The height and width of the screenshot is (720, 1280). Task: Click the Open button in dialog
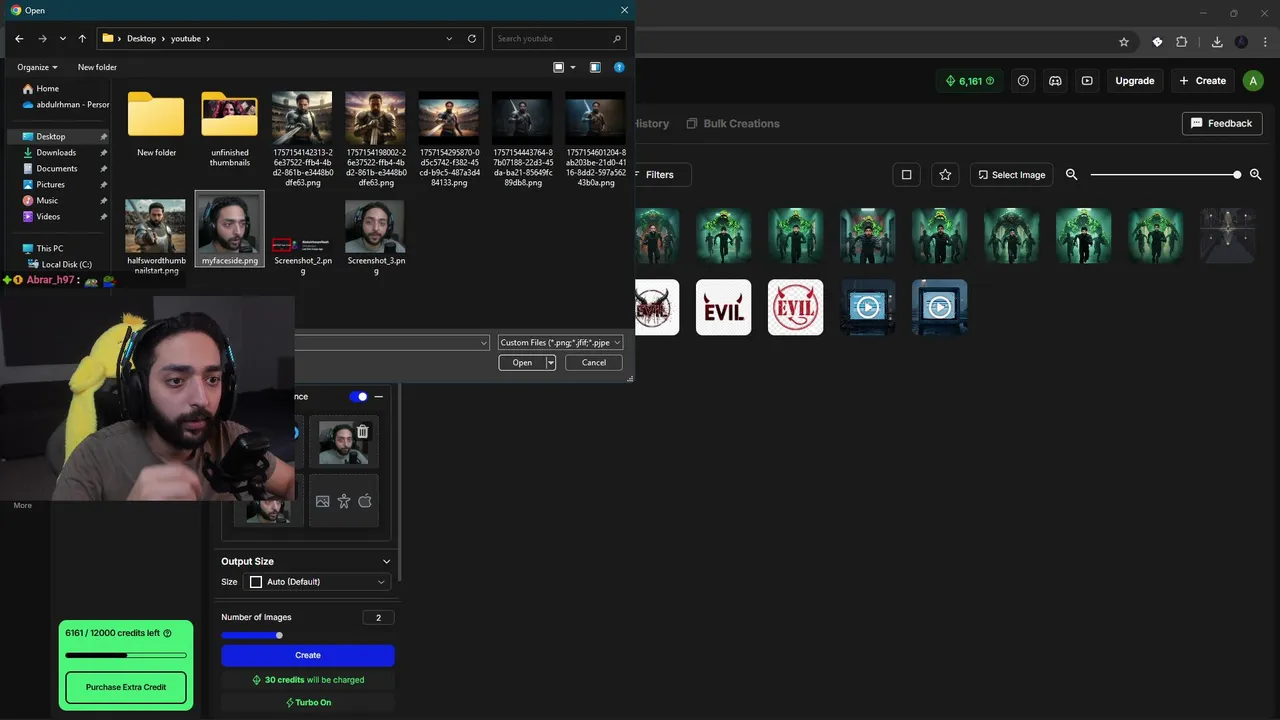tap(522, 363)
